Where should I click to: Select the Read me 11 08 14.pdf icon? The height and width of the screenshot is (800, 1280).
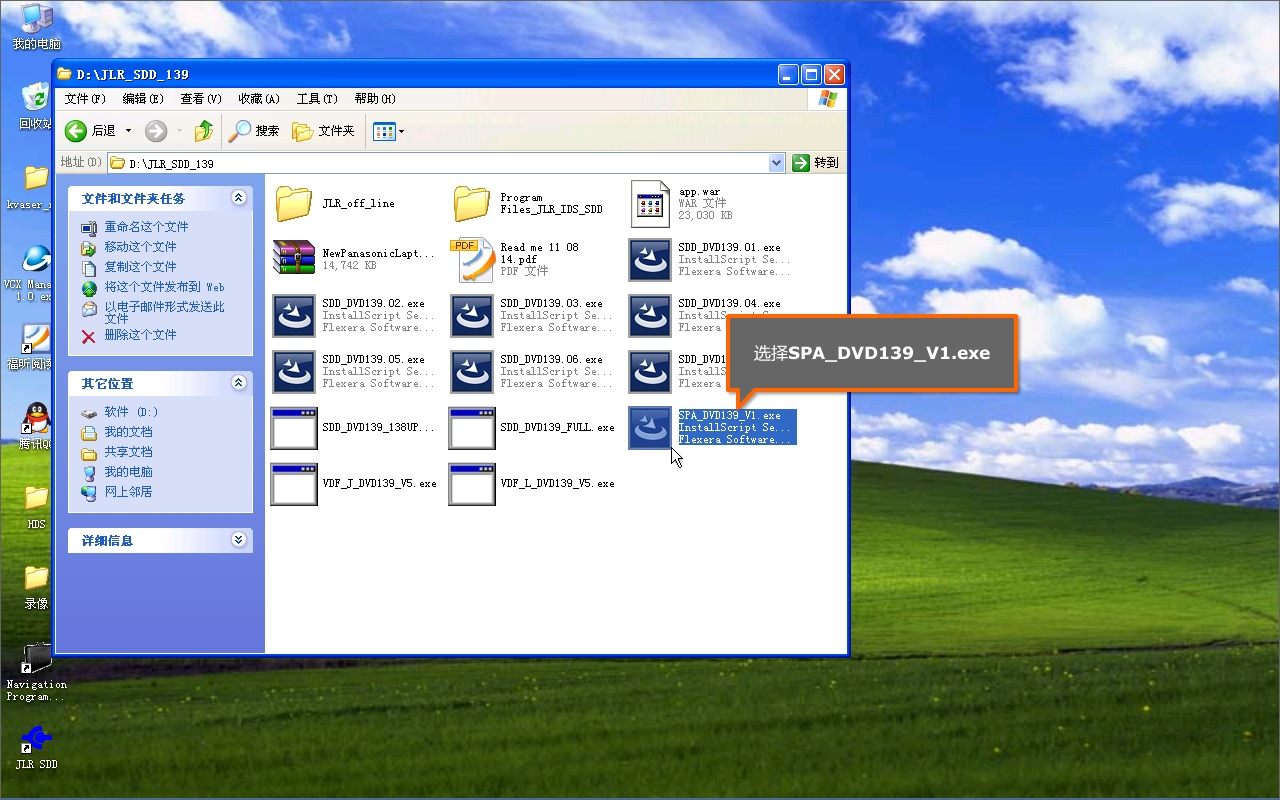pyautogui.click(x=472, y=260)
